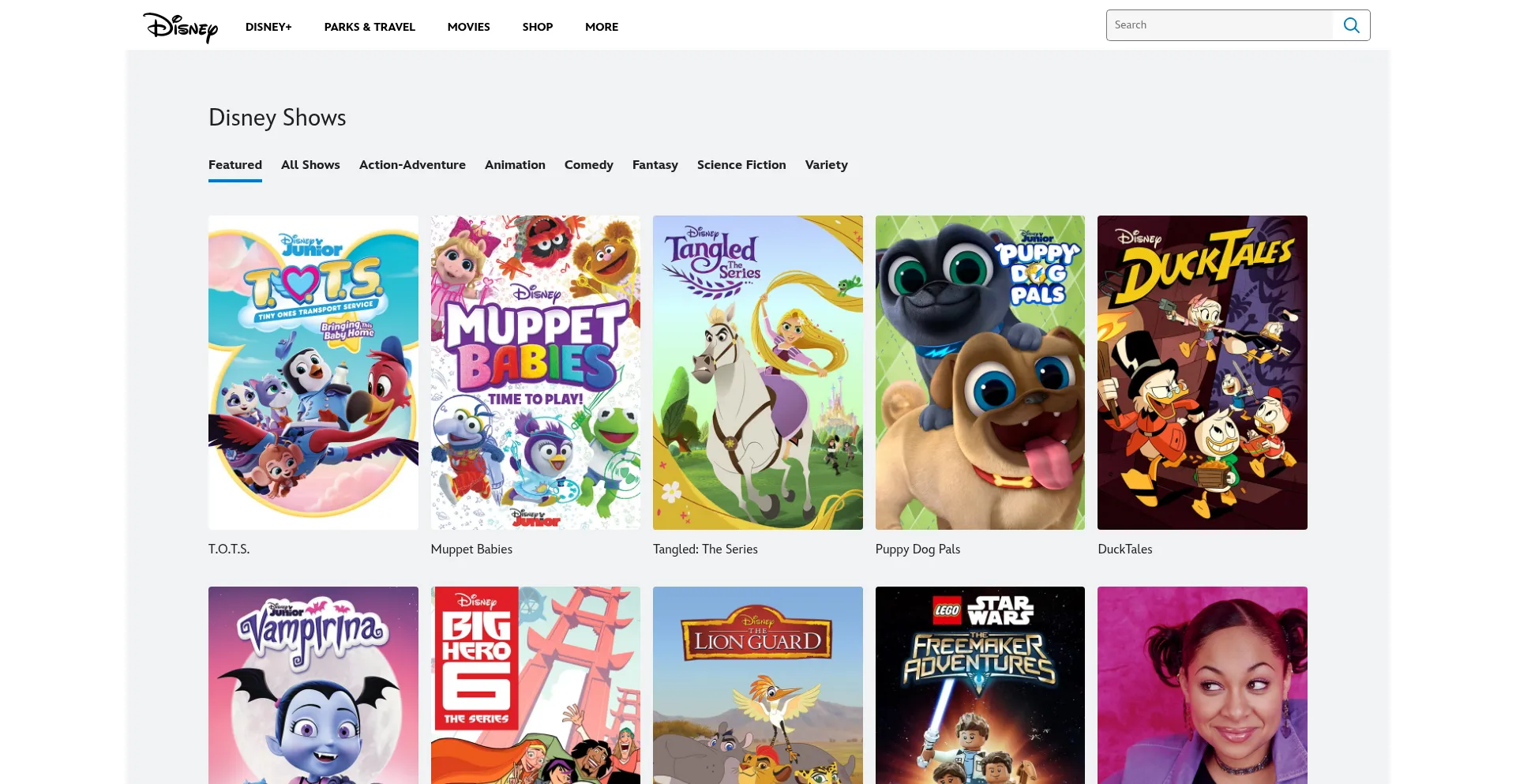1516x784 pixels.
Task: Open Parks & Travel menu
Action: (370, 27)
